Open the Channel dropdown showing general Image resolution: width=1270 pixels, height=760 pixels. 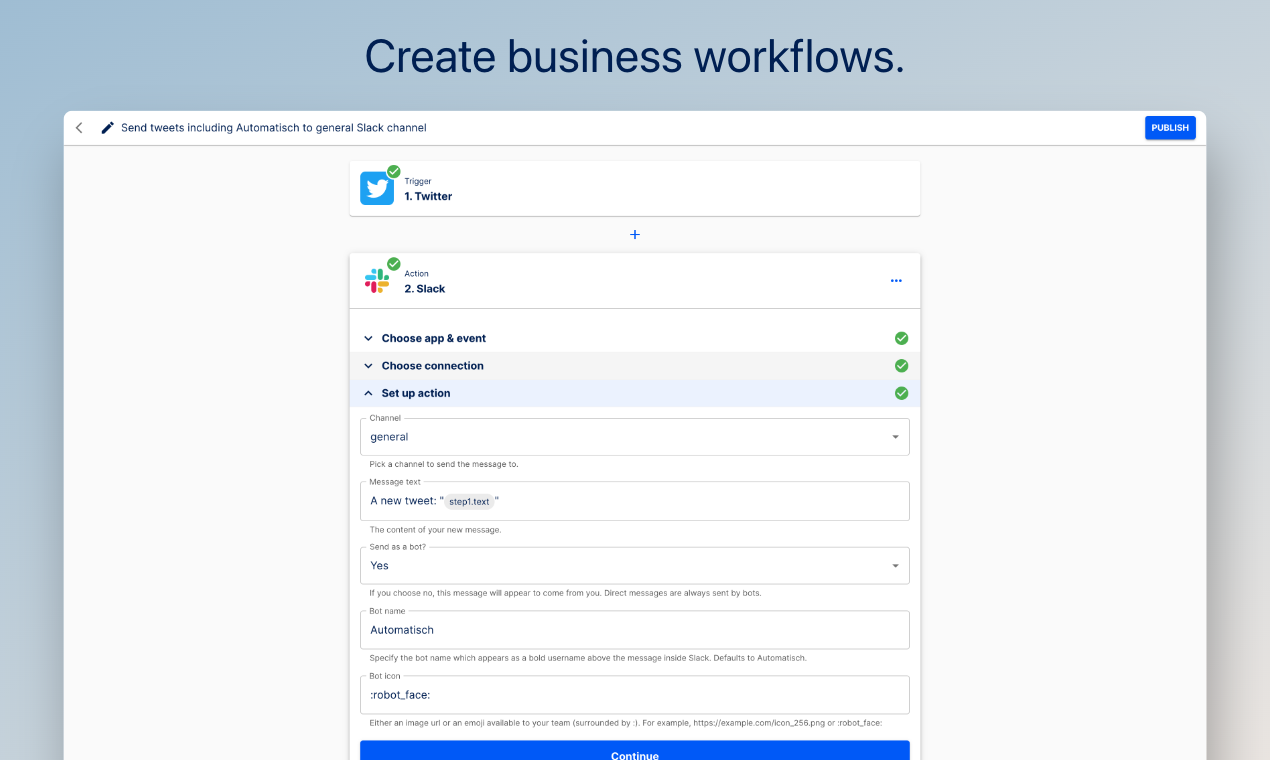[635, 437]
